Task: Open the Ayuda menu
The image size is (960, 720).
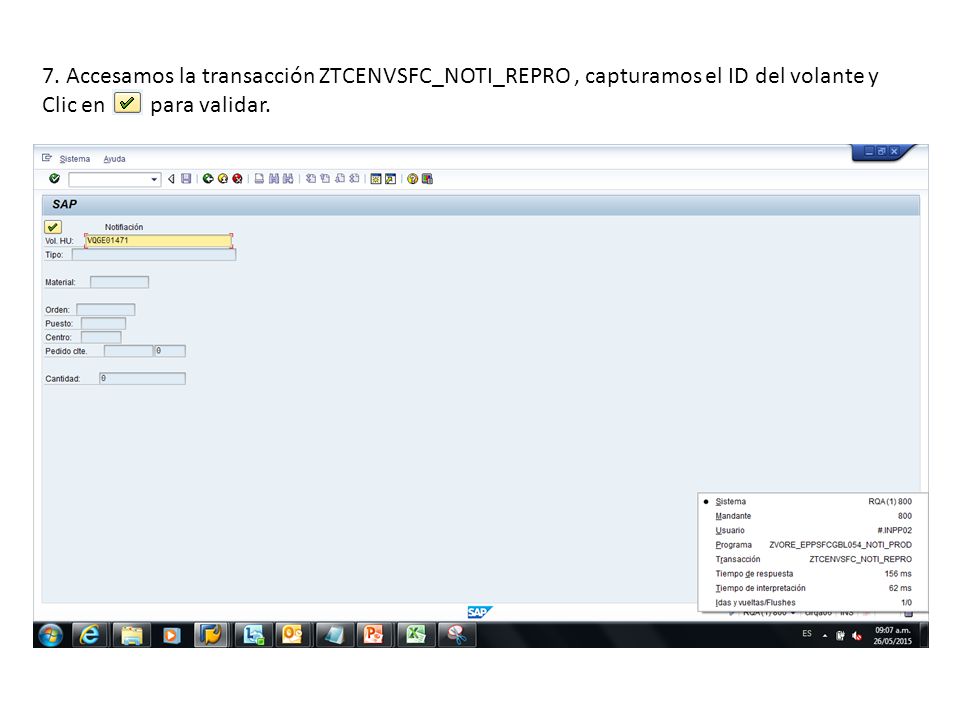Action: pyautogui.click(x=114, y=159)
